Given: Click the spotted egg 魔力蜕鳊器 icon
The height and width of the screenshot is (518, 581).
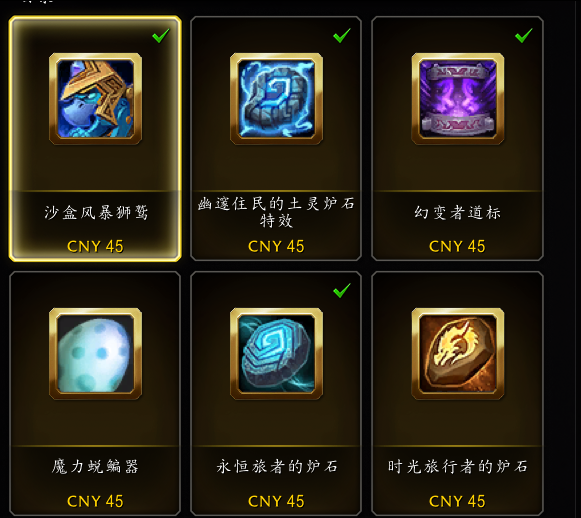Looking at the screenshot, I should tap(95, 353).
